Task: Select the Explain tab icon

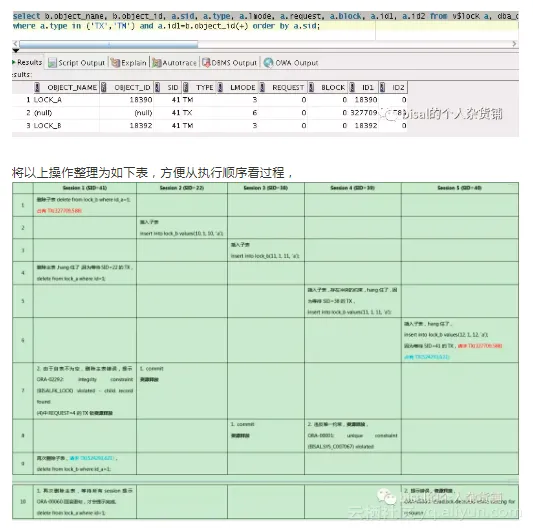Action: coord(115,63)
